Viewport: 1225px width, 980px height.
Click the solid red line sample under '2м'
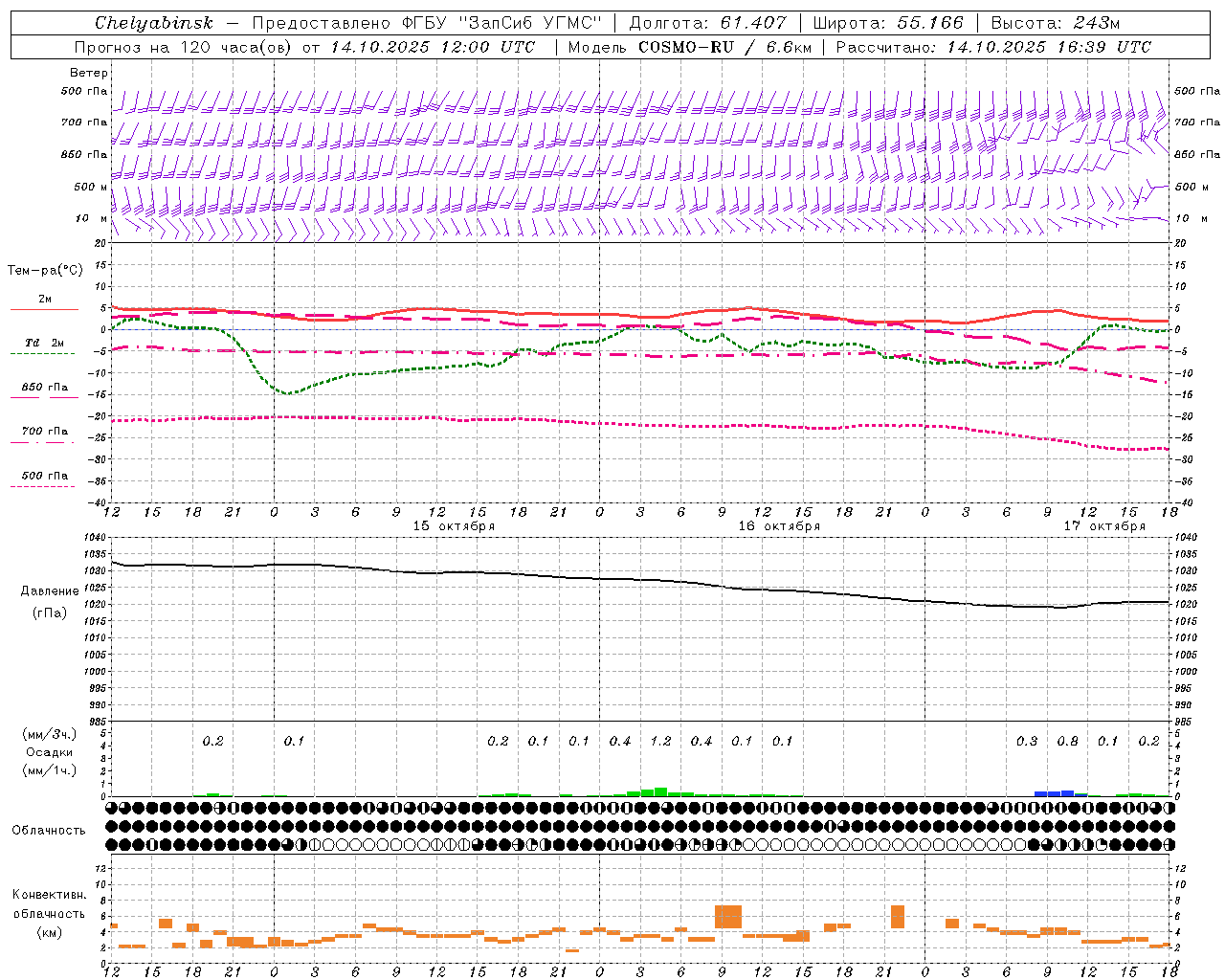[44, 310]
